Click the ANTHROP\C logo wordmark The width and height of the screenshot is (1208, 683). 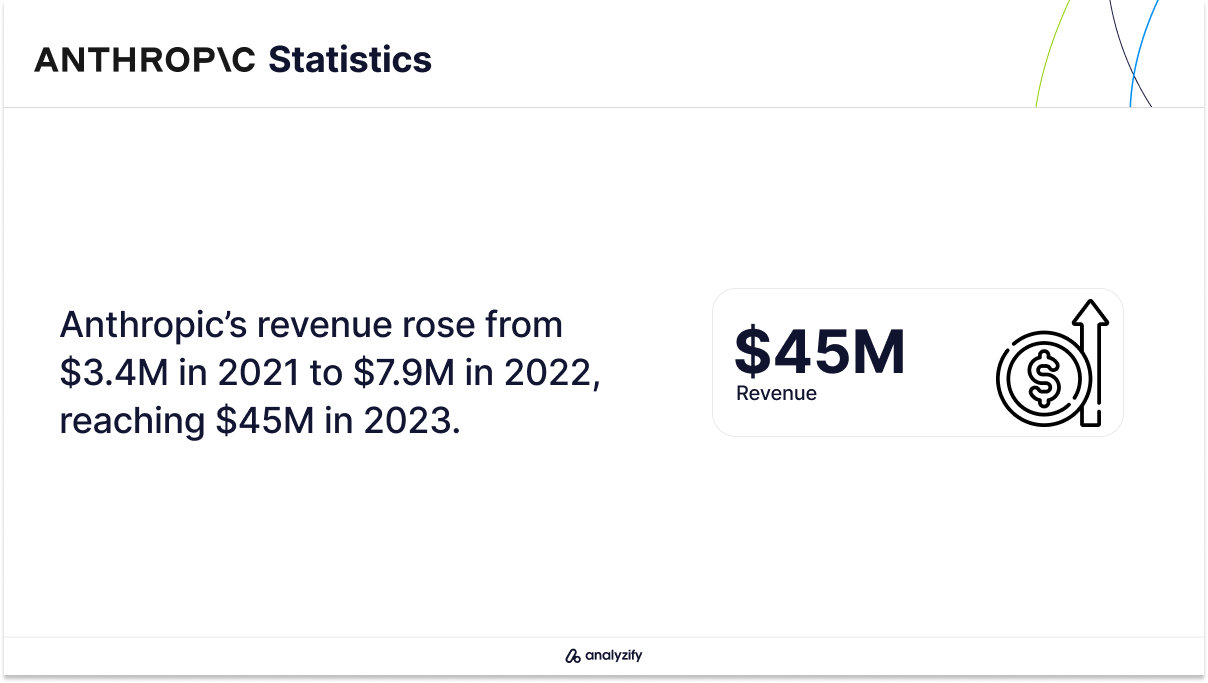pos(147,60)
